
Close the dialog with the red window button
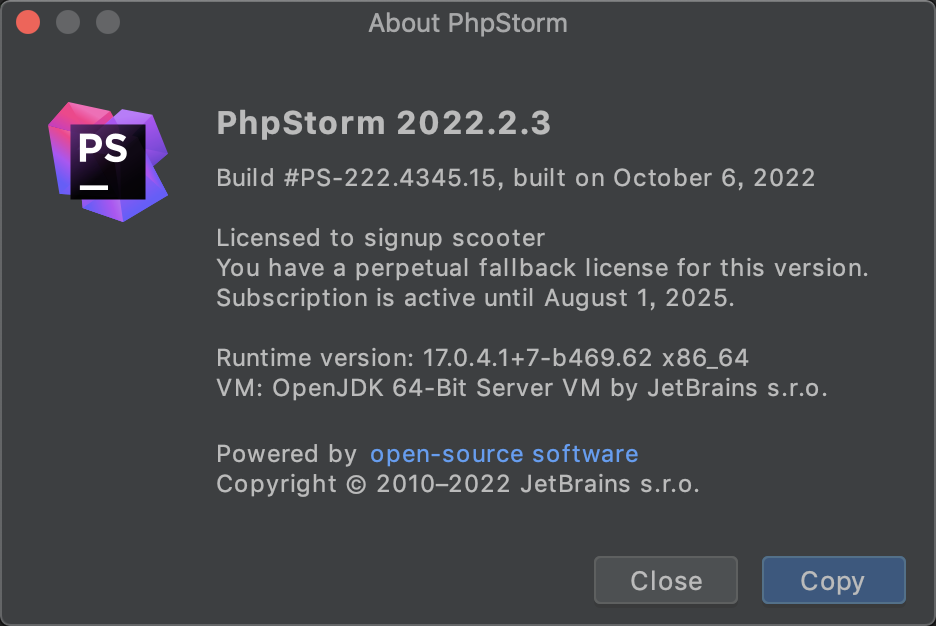(28, 23)
